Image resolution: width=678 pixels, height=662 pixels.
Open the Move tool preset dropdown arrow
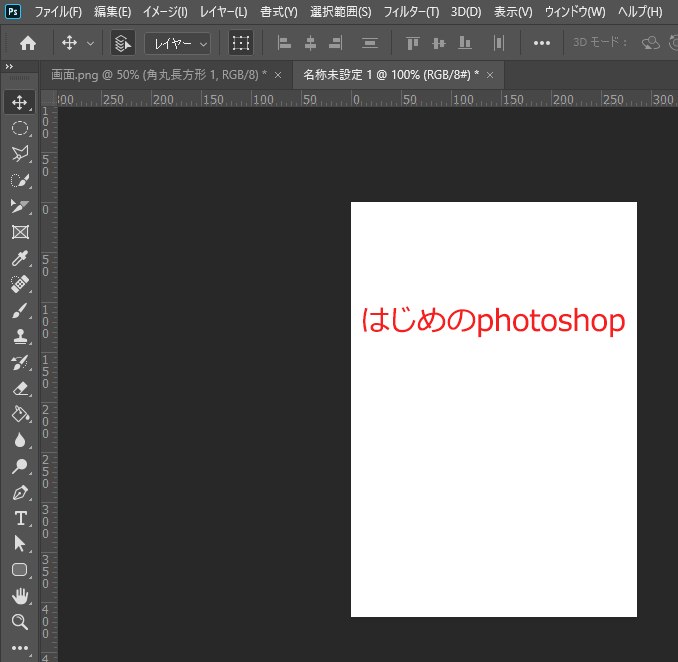coord(90,43)
